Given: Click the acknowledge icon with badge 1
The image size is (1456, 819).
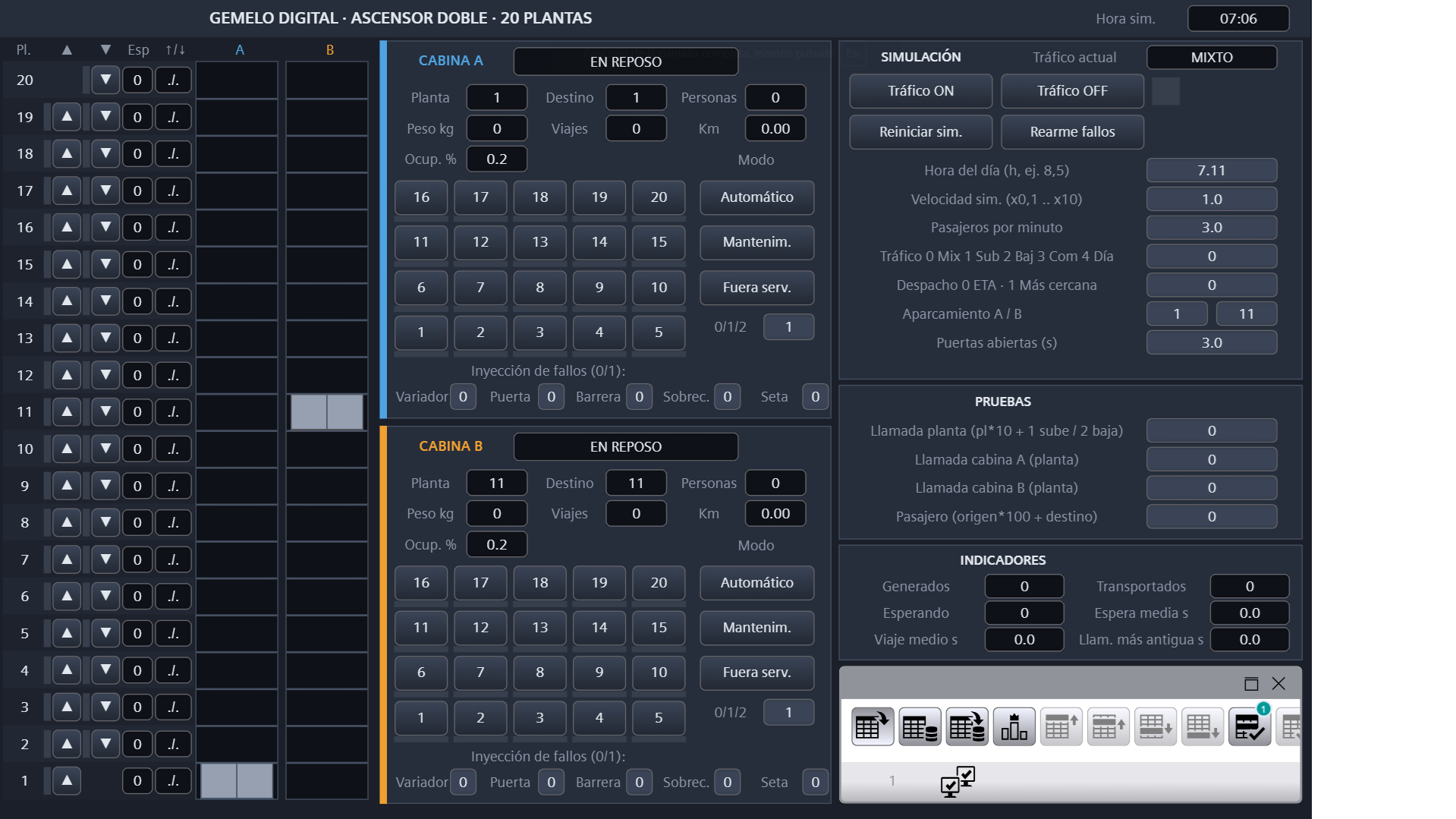Looking at the screenshot, I should pos(1250,727).
